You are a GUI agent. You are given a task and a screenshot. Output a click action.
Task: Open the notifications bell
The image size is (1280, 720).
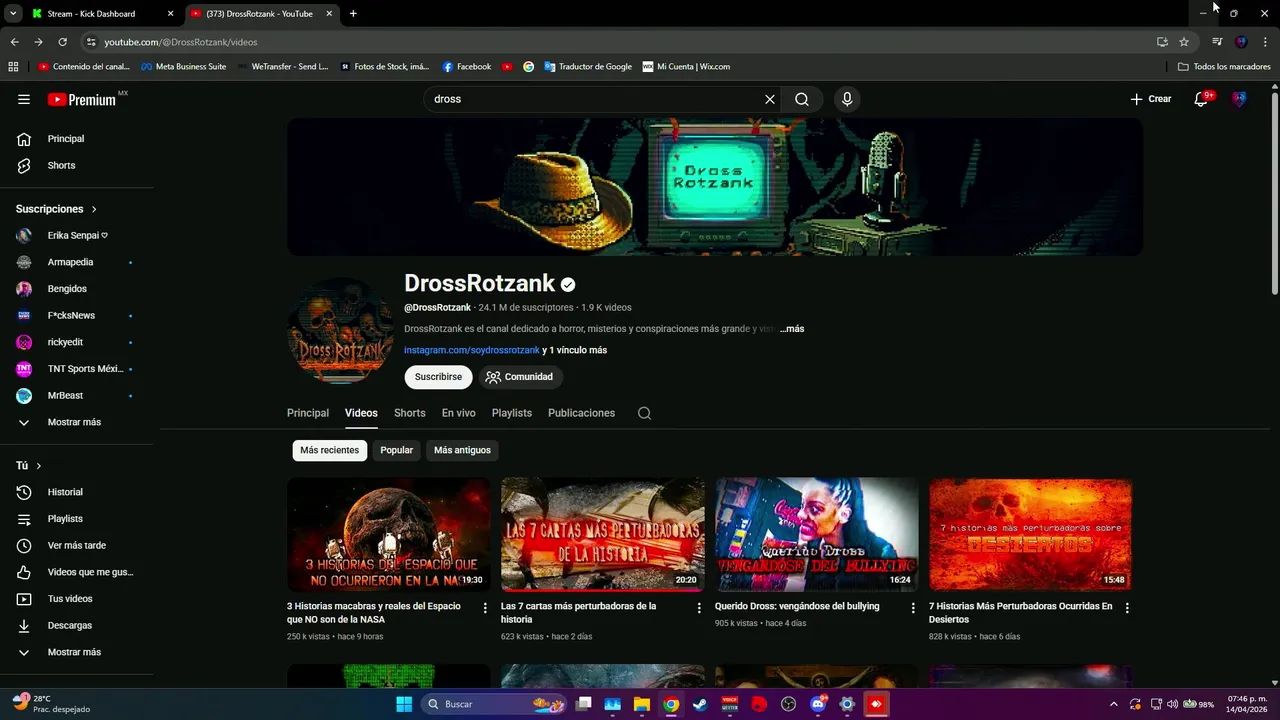(x=1202, y=99)
